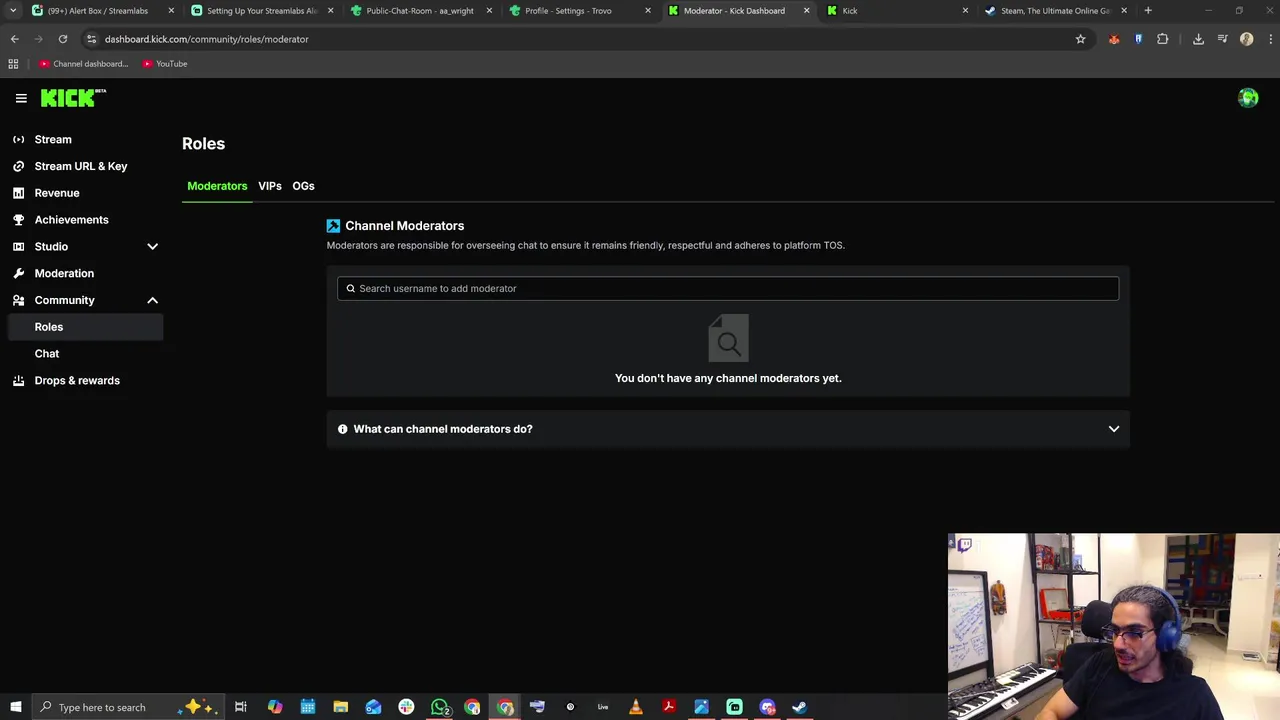Image resolution: width=1280 pixels, height=720 pixels.
Task: Open the browser apps grid icon
Action: click(13, 63)
